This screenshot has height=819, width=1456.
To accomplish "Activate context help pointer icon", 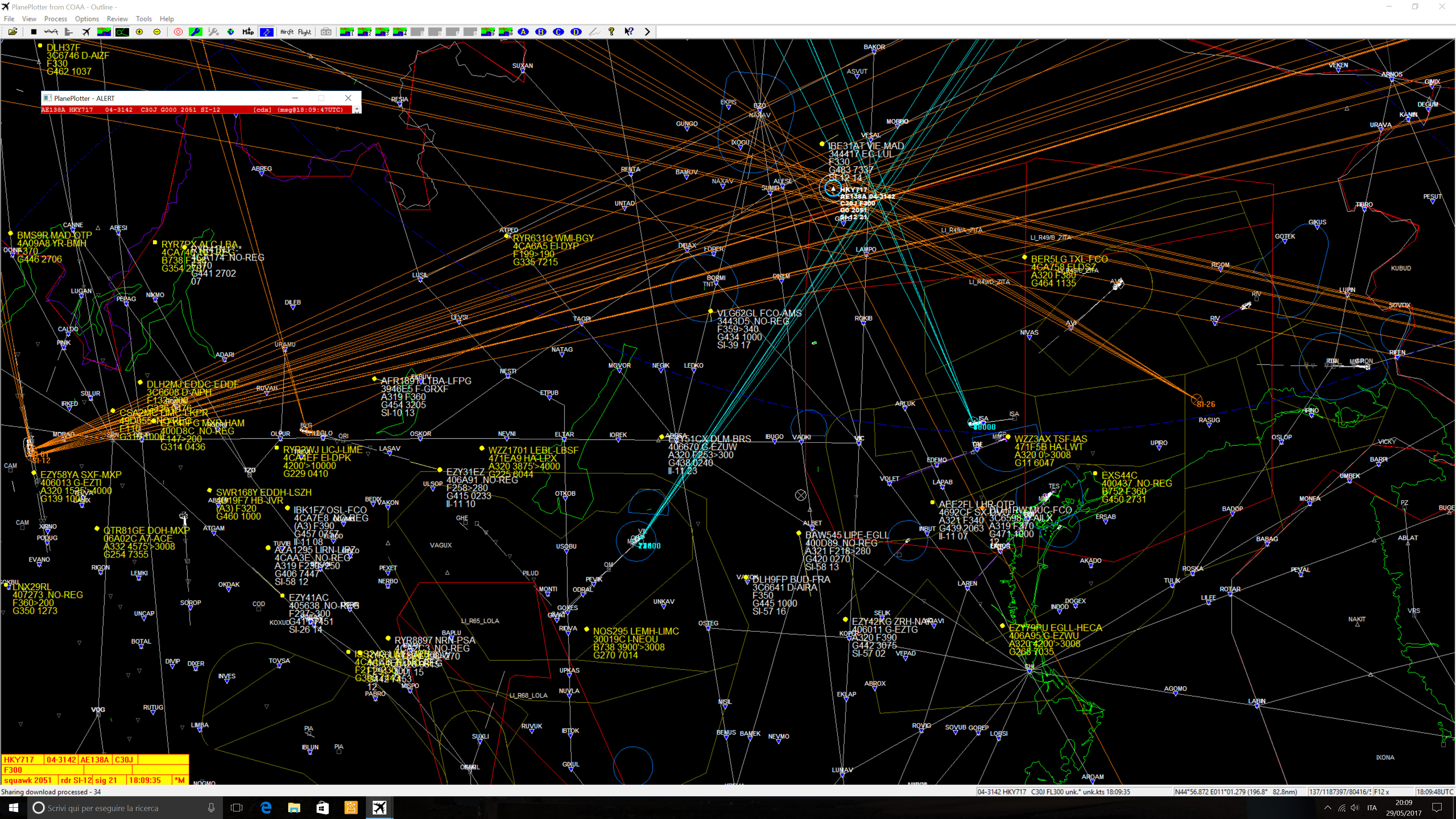I will point(629,31).
